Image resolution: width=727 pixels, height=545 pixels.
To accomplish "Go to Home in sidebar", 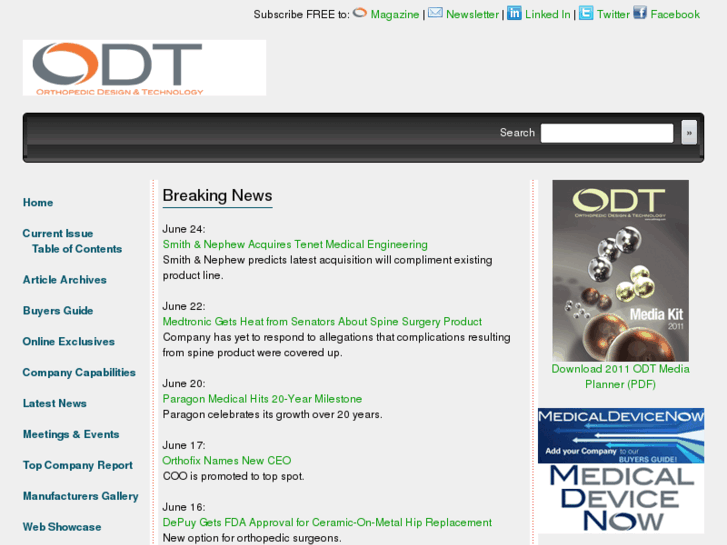I will (38, 203).
